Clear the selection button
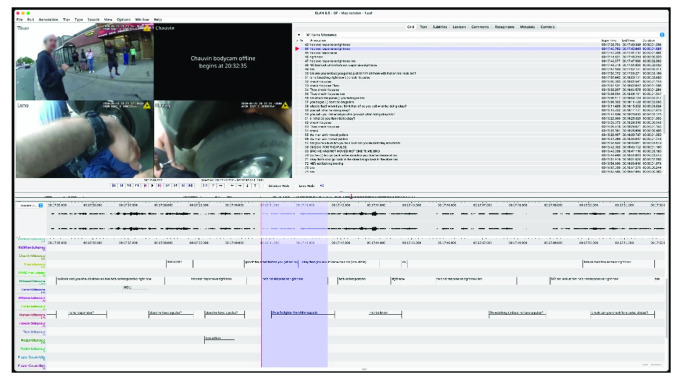The width and height of the screenshot is (683, 390). click(213, 186)
